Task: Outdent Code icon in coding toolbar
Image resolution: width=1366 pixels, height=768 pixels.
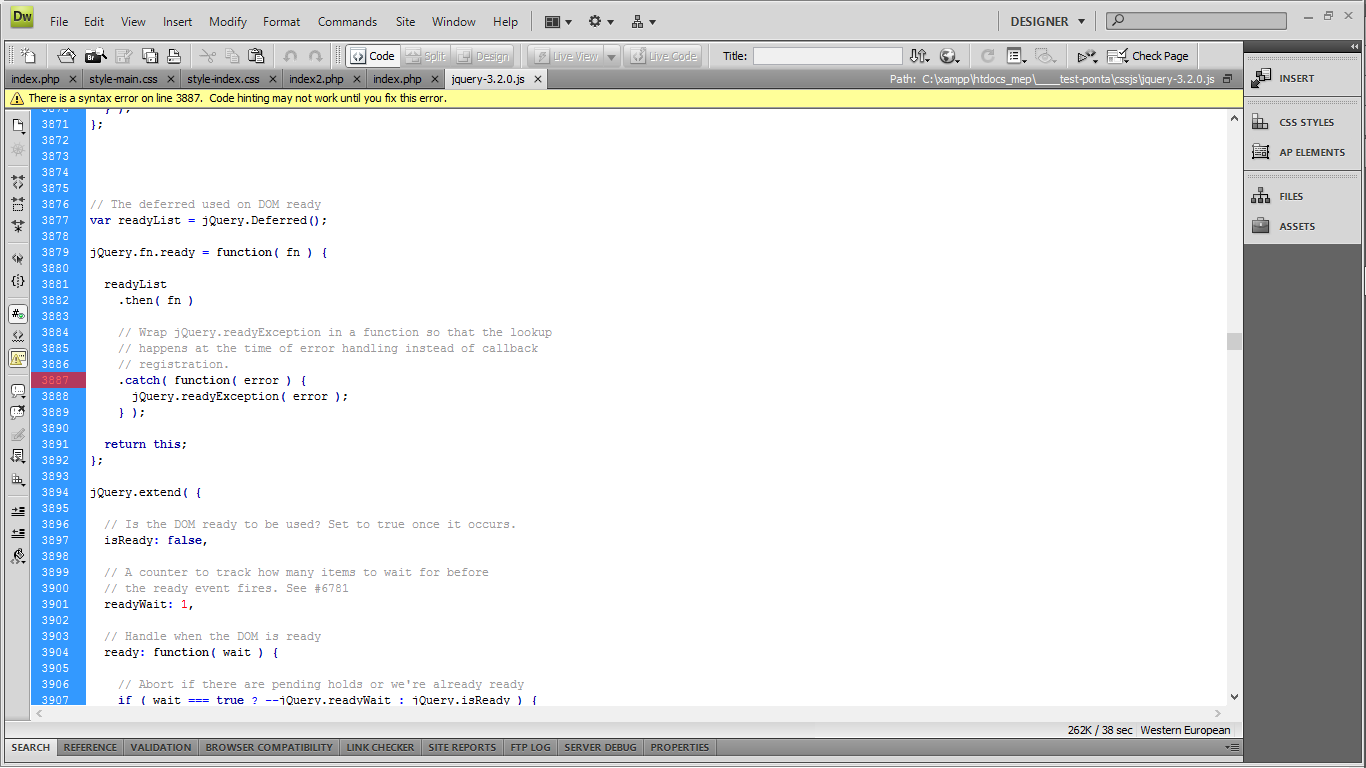Action: coord(18,533)
